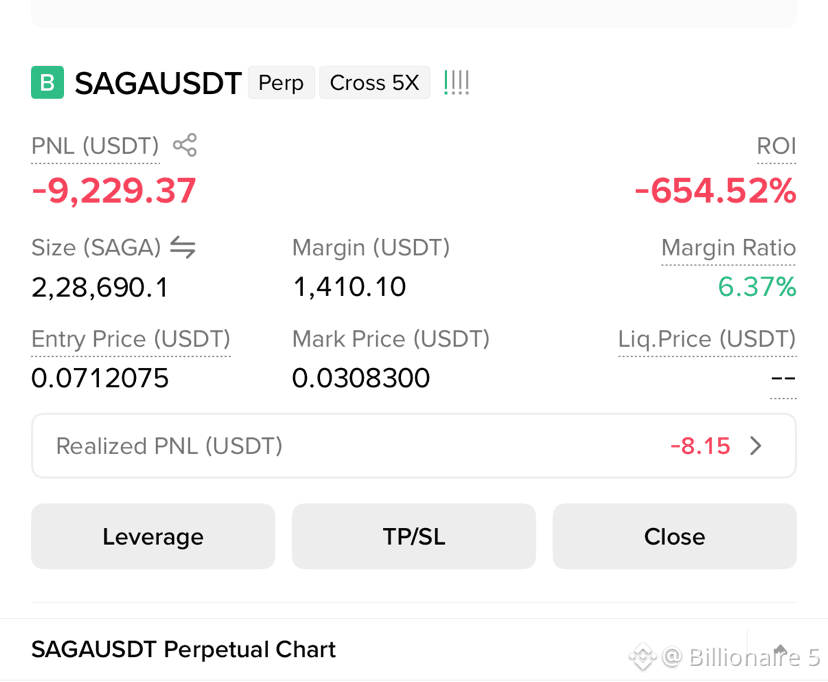Close the SAGAUSDT position
This screenshot has width=828, height=682.
[x=674, y=536]
